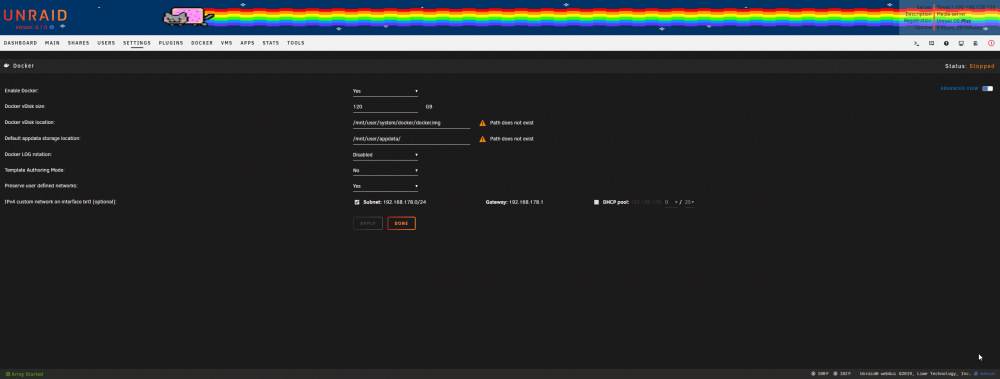Click the info monitor icon in the top bar

tap(961, 43)
